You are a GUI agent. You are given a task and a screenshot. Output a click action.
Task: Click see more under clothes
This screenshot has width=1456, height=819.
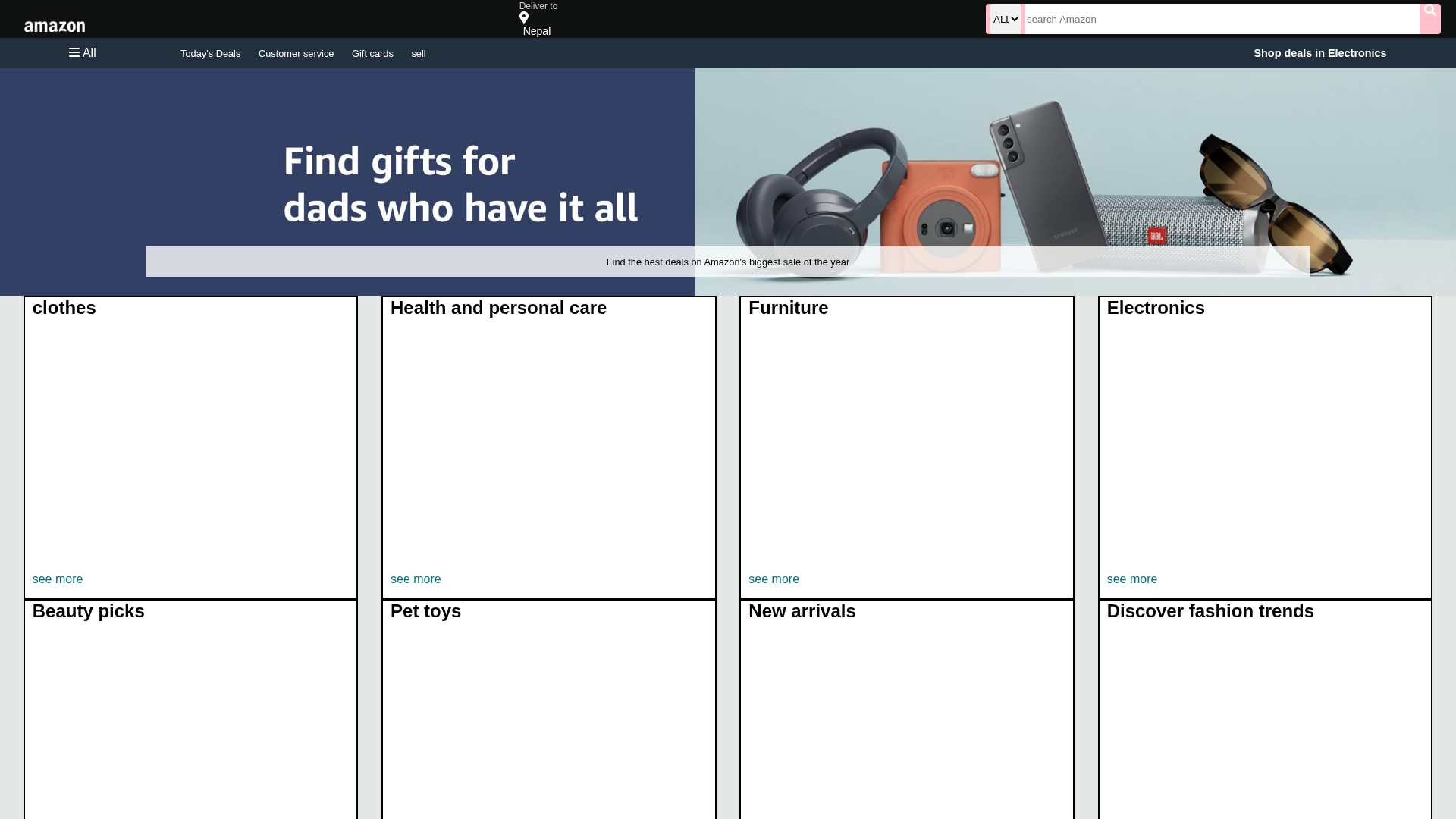coord(58,579)
